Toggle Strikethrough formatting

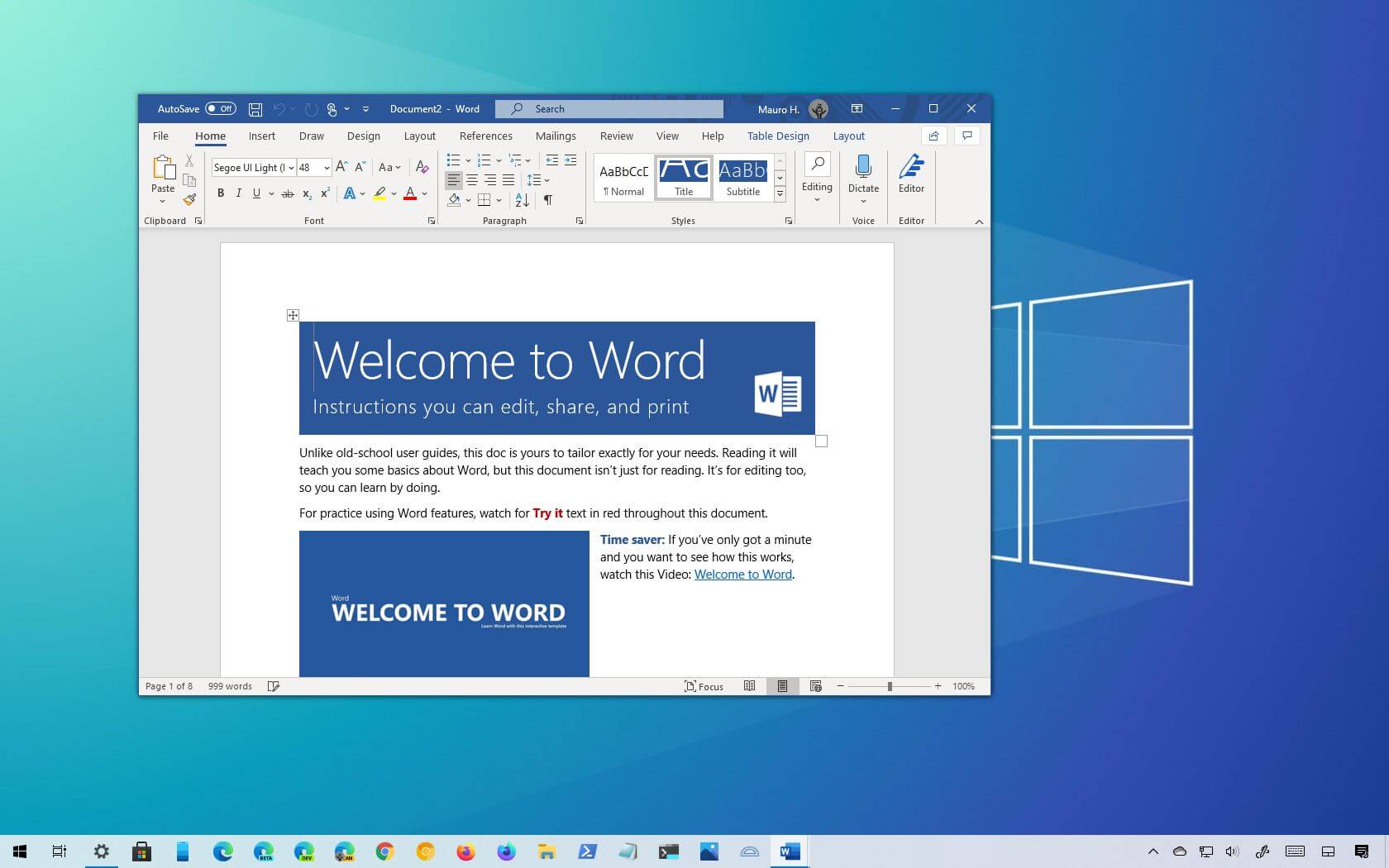(288, 193)
